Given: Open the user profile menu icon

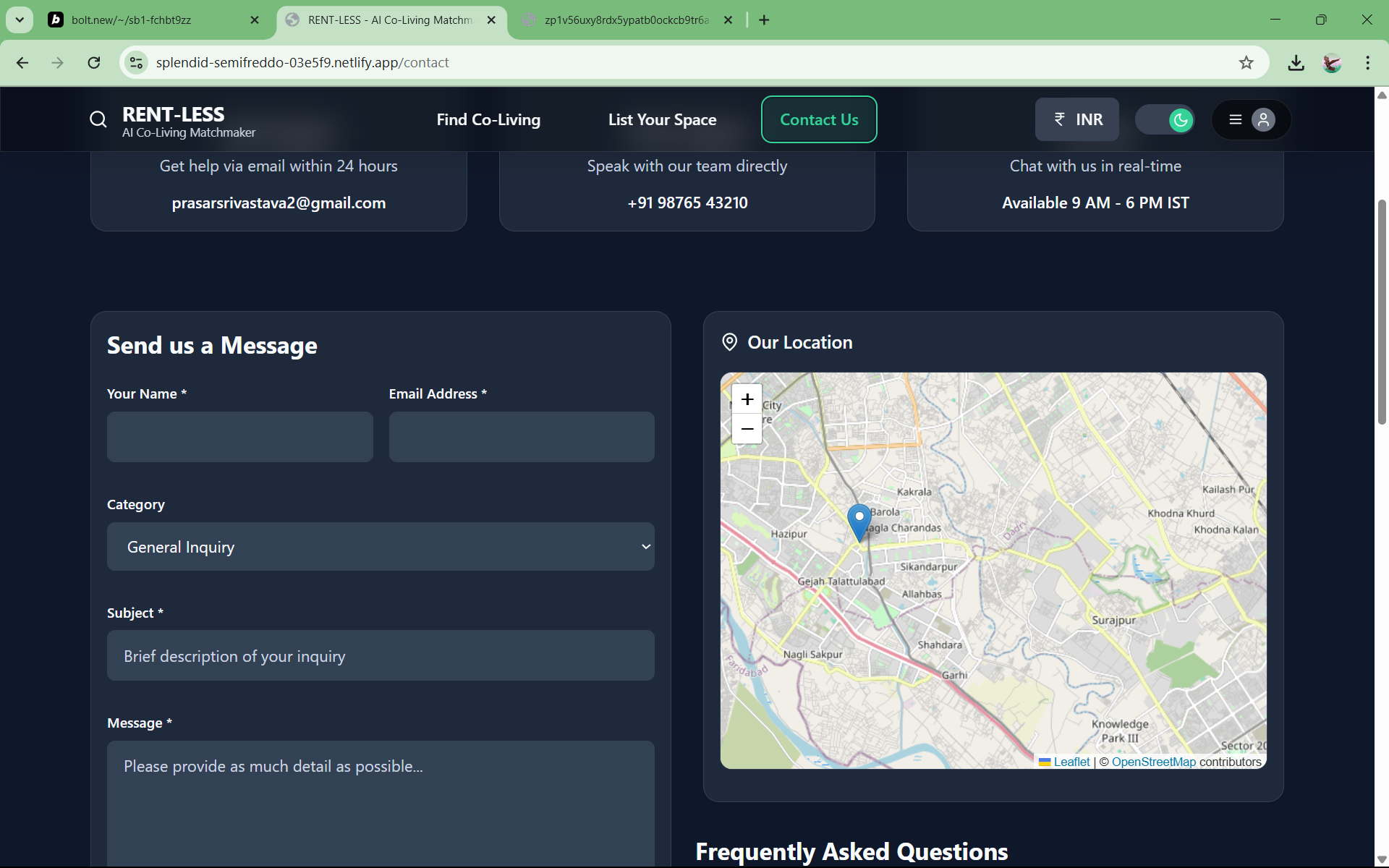Looking at the screenshot, I should (x=1263, y=119).
